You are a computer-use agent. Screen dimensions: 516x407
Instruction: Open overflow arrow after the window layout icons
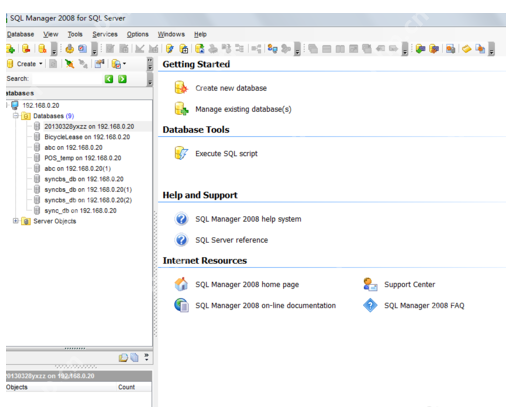405,49
